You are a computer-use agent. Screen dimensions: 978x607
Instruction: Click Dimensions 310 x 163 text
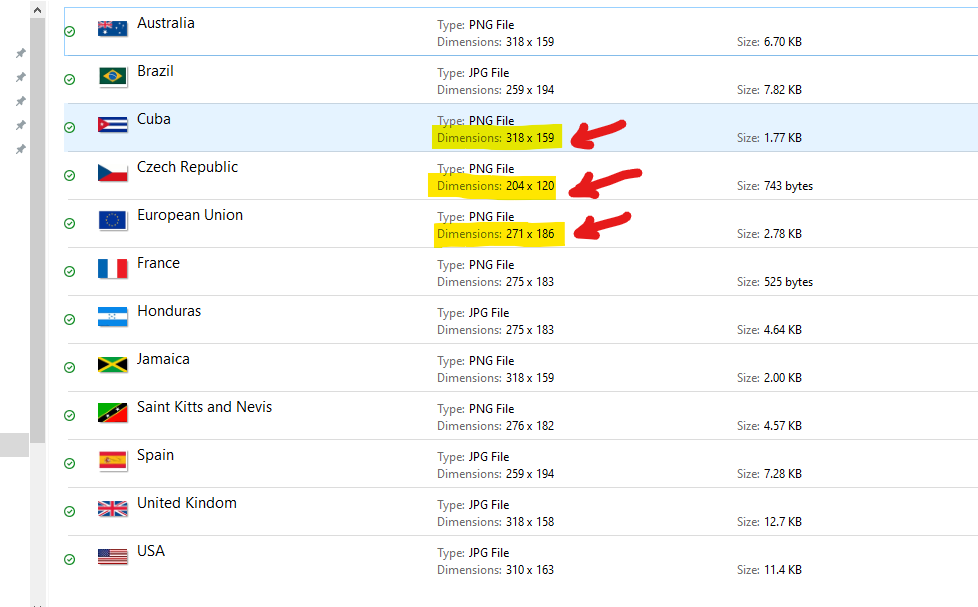(x=495, y=570)
